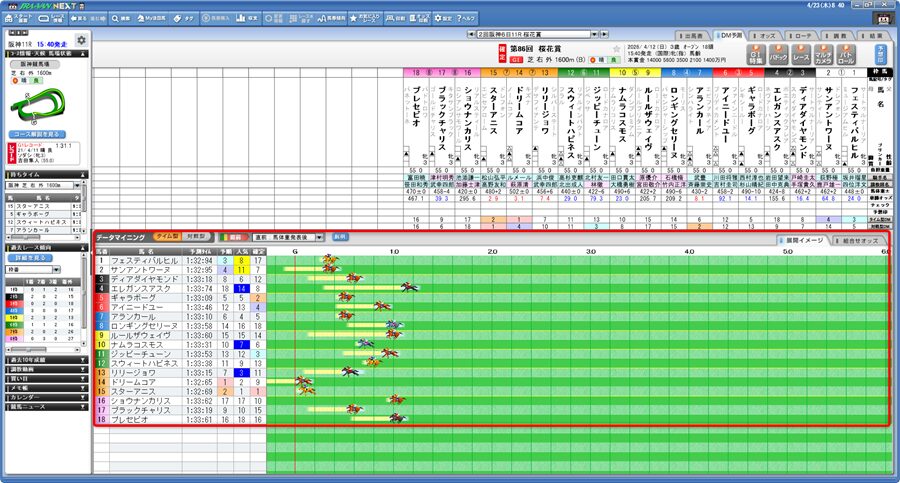Screen dimensions: 900x483
Task: Select horse row スターアニス in data mining
Action: click(180, 392)
